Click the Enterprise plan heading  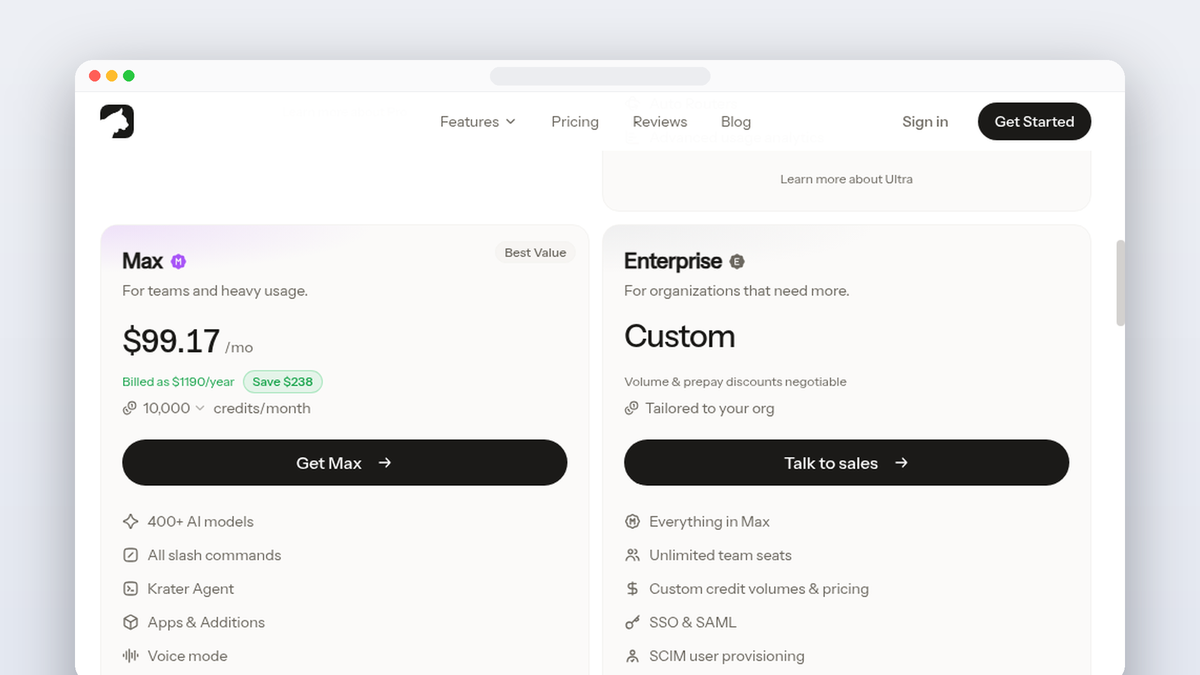673,261
